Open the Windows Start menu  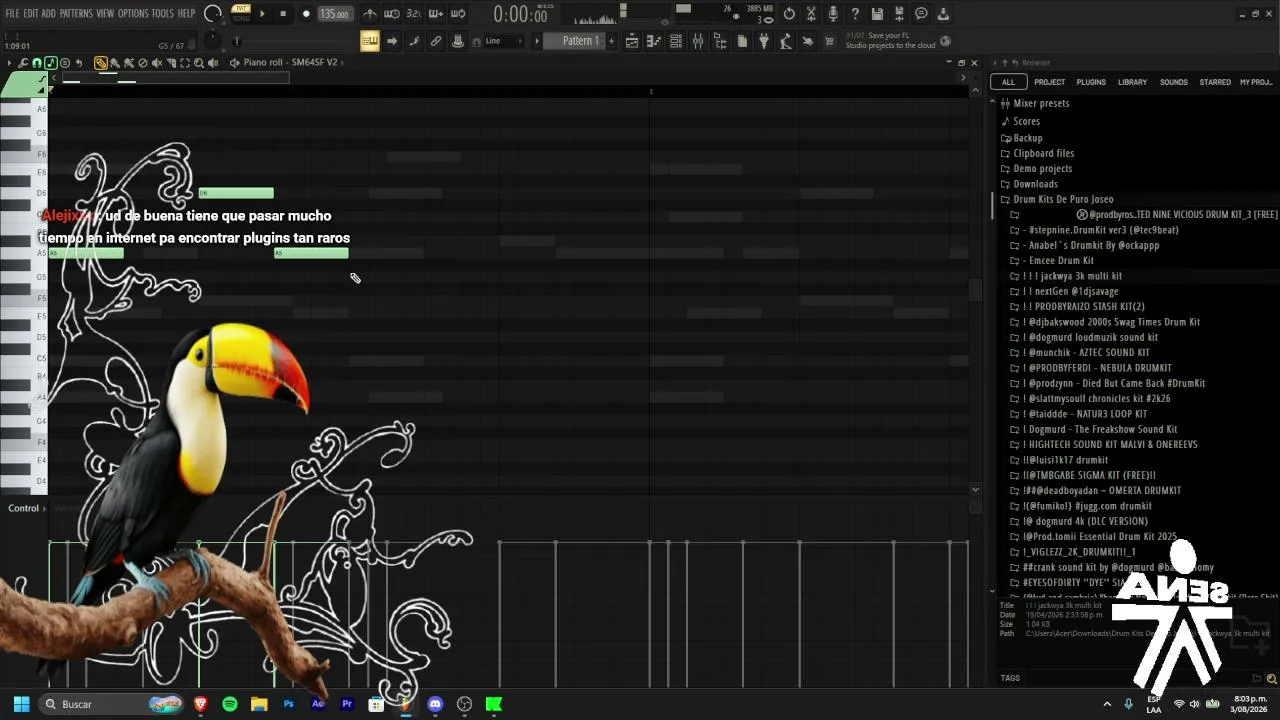point(21,704)
